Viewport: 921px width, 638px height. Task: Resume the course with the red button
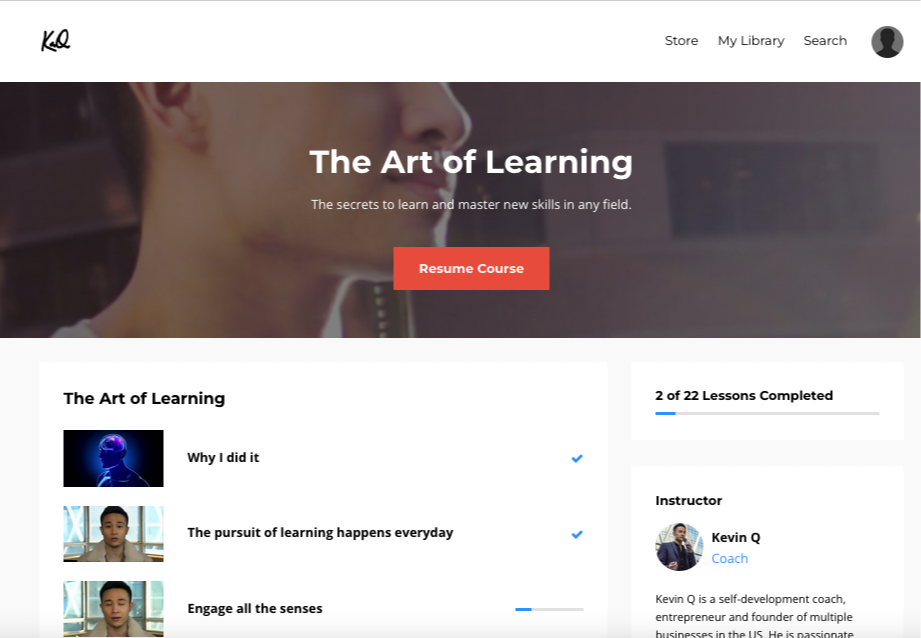tap(471, 268)
